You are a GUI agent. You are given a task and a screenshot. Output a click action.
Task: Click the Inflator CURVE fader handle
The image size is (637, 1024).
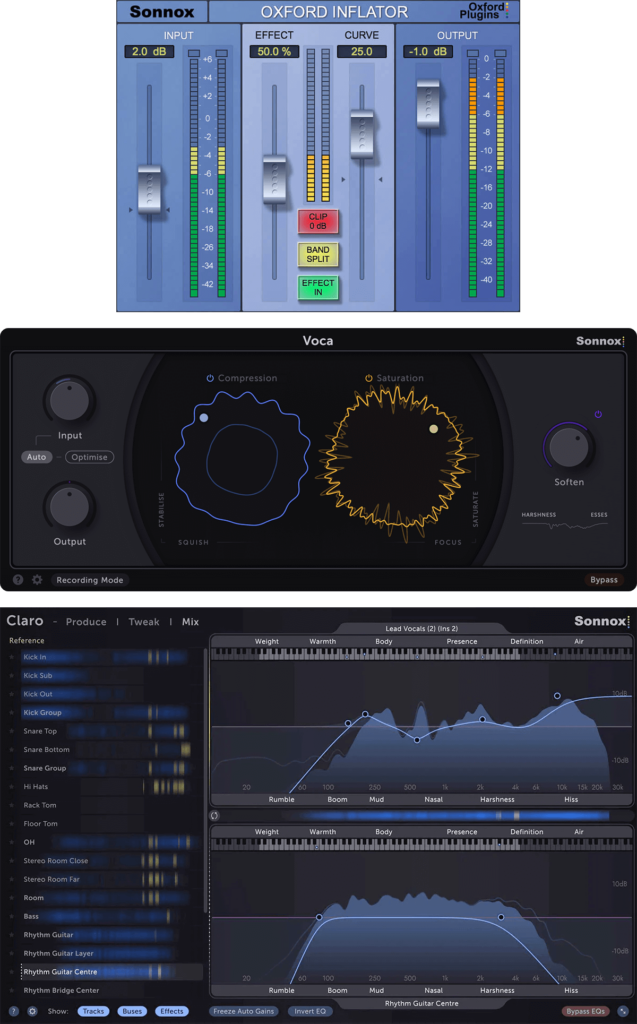(x=362, y=134)
